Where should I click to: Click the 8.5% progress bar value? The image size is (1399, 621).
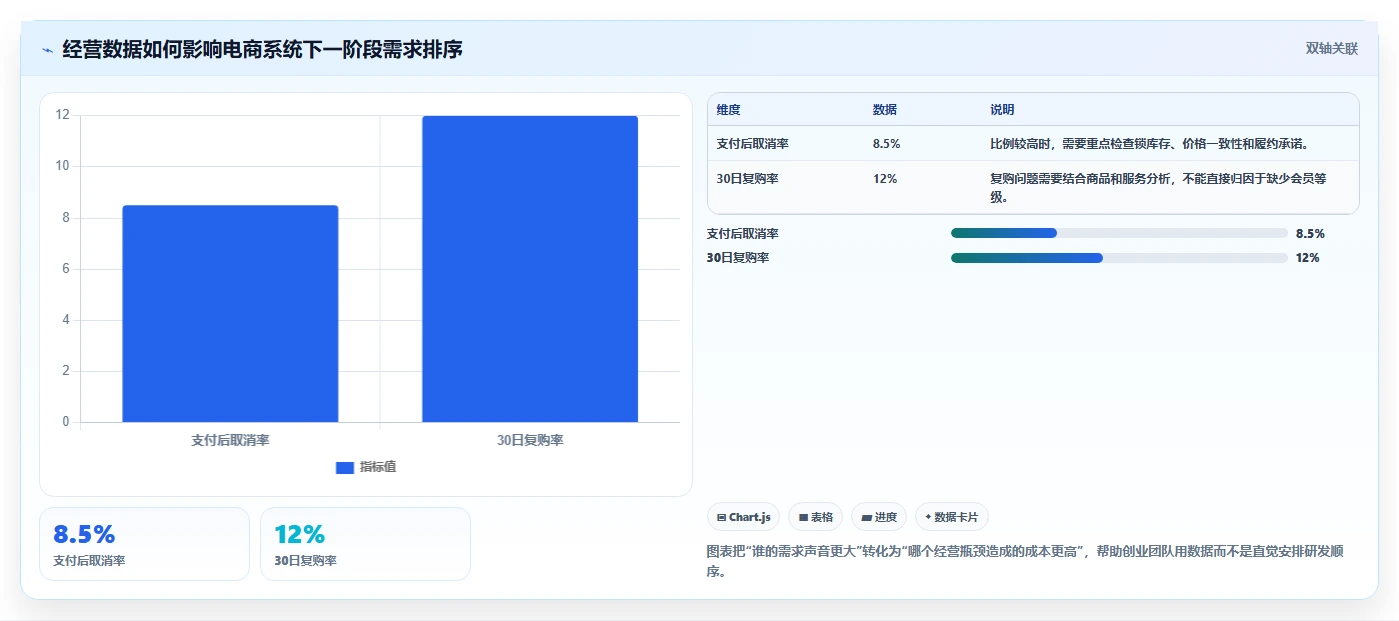[x=1310, y=234]
